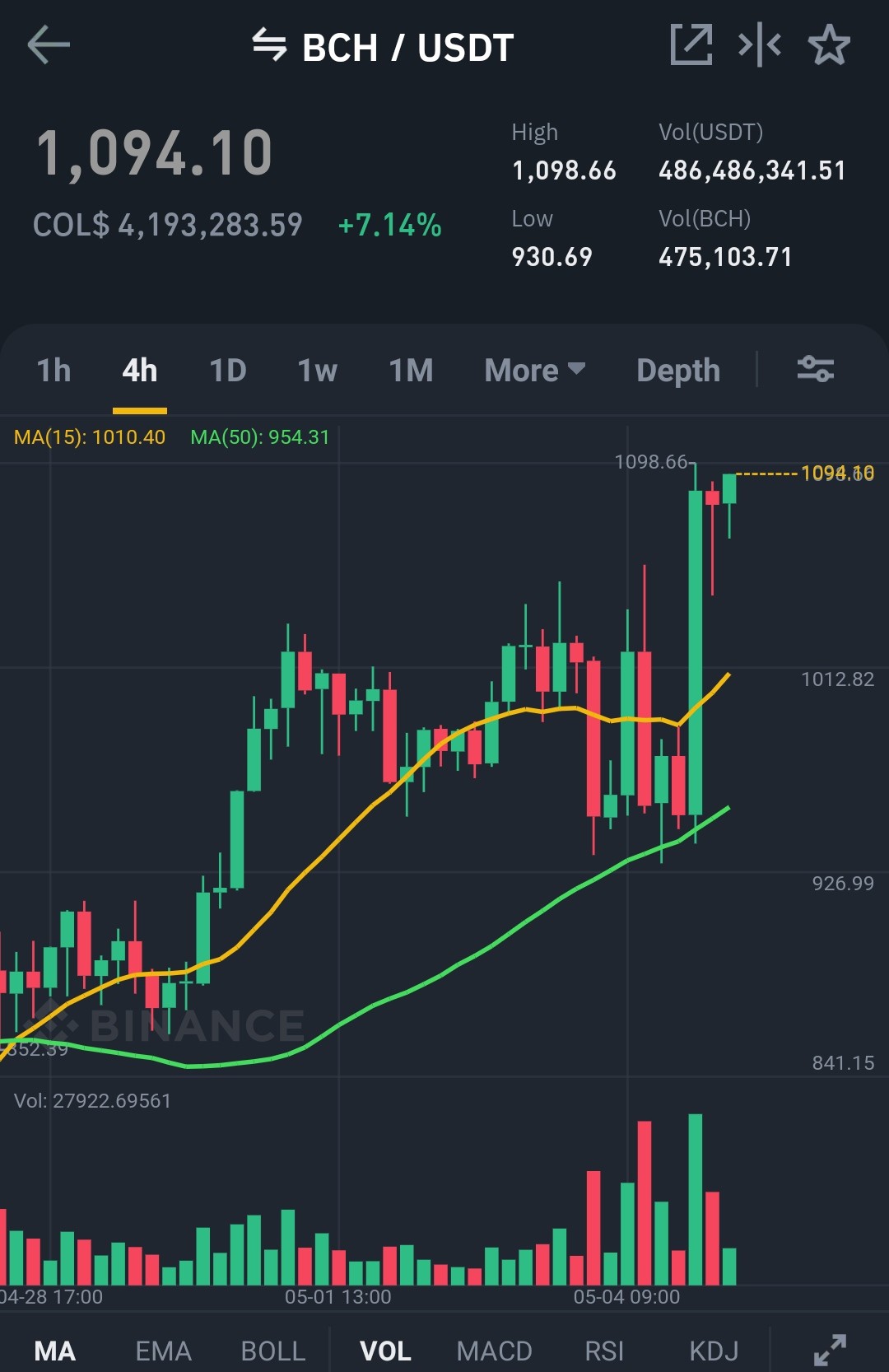This screenshot has height=1372, width=889.
Task: Open the share chart icon
Action: click(x=691, y=44)
